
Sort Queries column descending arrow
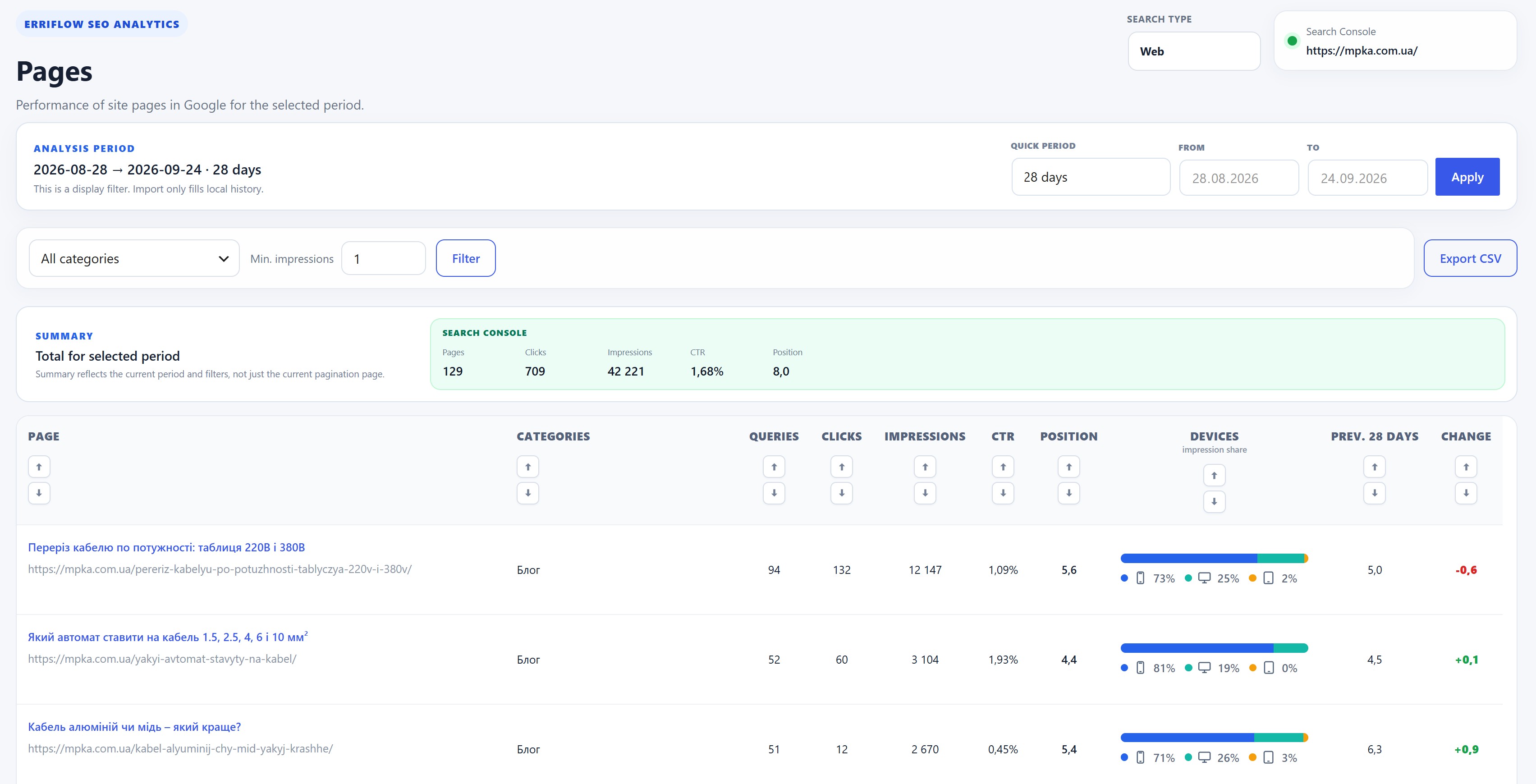pos(774,493)
